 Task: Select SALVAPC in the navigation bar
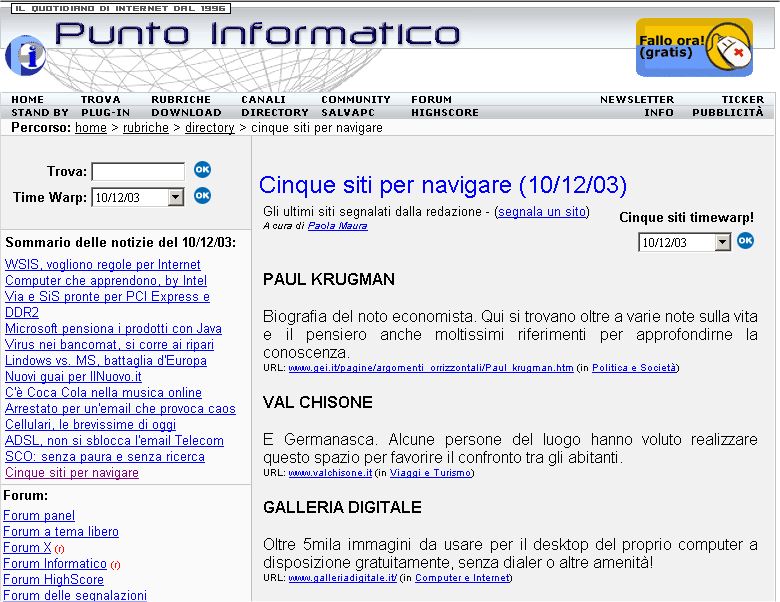348,112
